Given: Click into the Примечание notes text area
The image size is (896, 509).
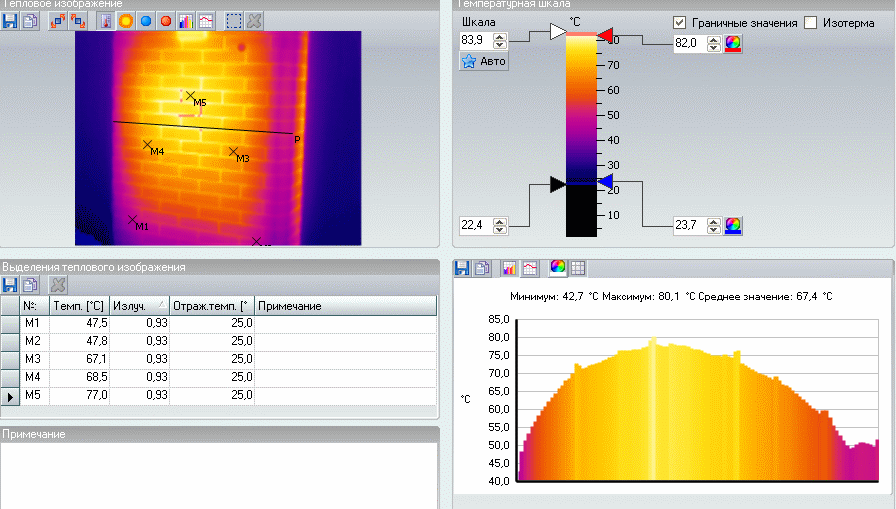Looking at the screenshot, I should point(218,475).
